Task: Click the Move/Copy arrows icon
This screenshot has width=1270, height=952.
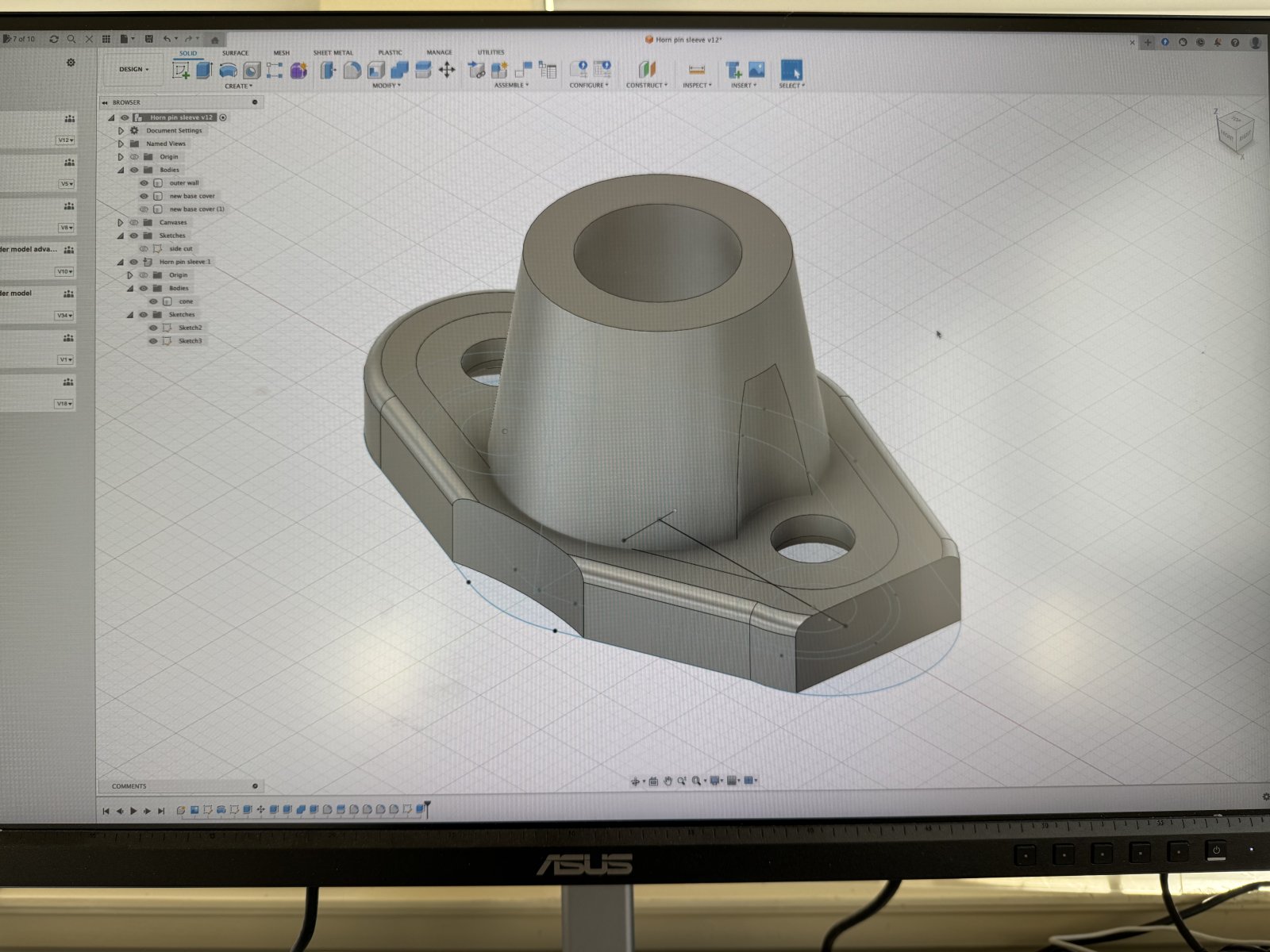Action: [447, 71]
